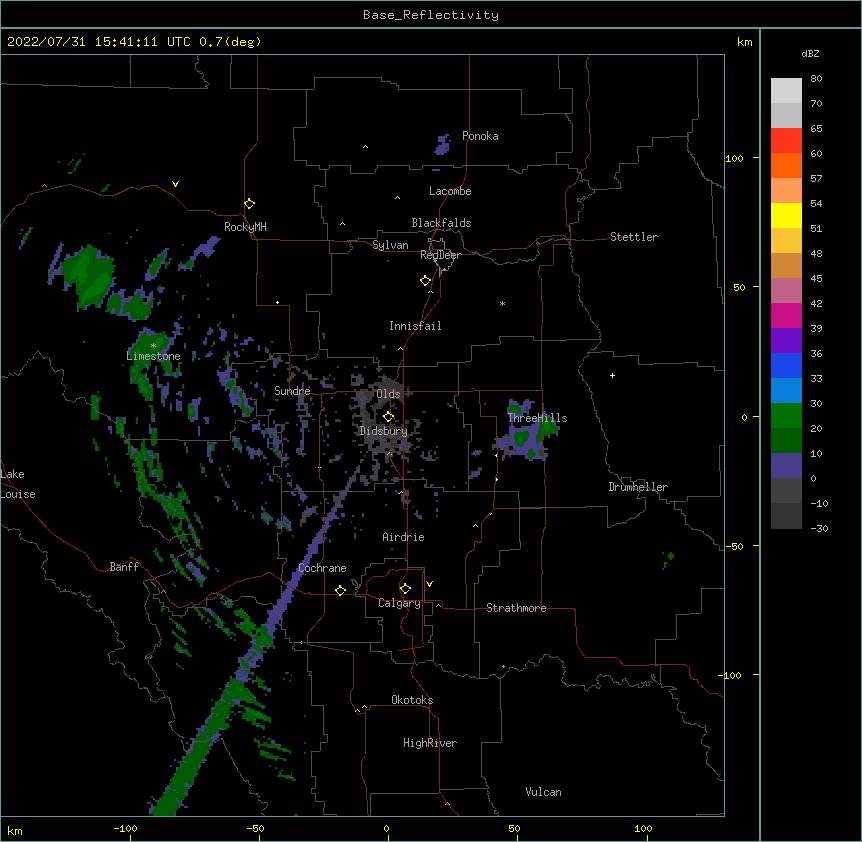
Task: Click the Cochrane label
Action: click(x=322, y=568)
